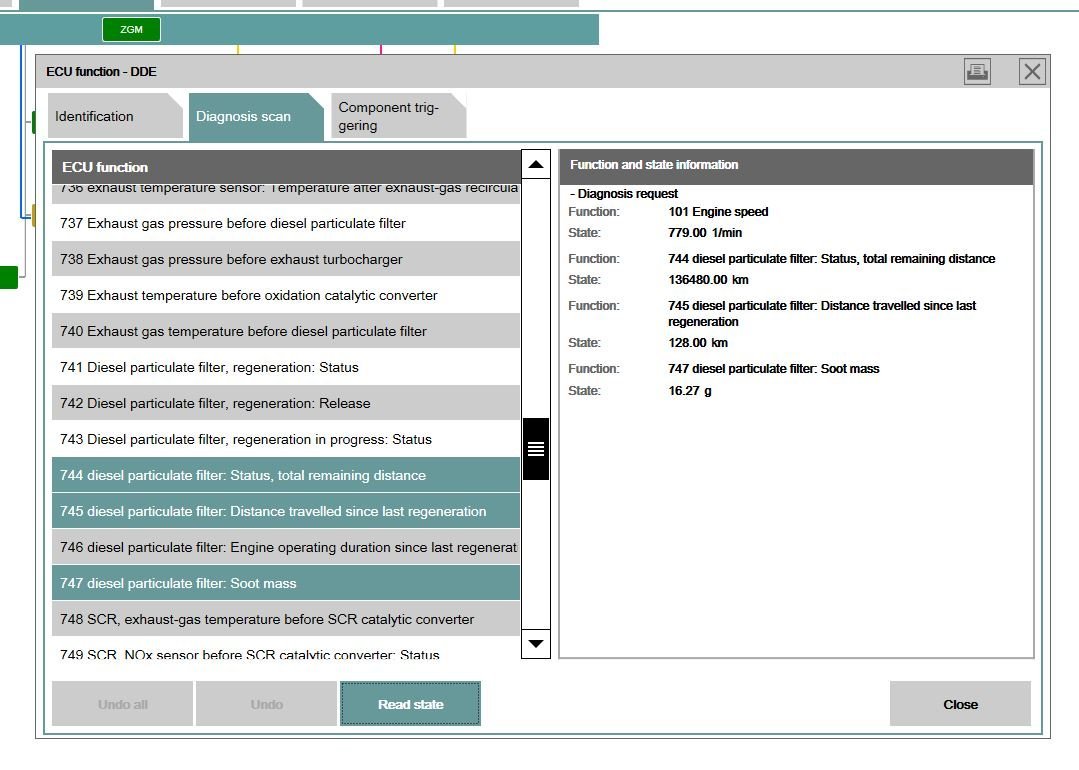Select 737 Exhaust gas pressure before particulate filter
The height and width of the screenshot is (770, 1079).
(286, 223)
